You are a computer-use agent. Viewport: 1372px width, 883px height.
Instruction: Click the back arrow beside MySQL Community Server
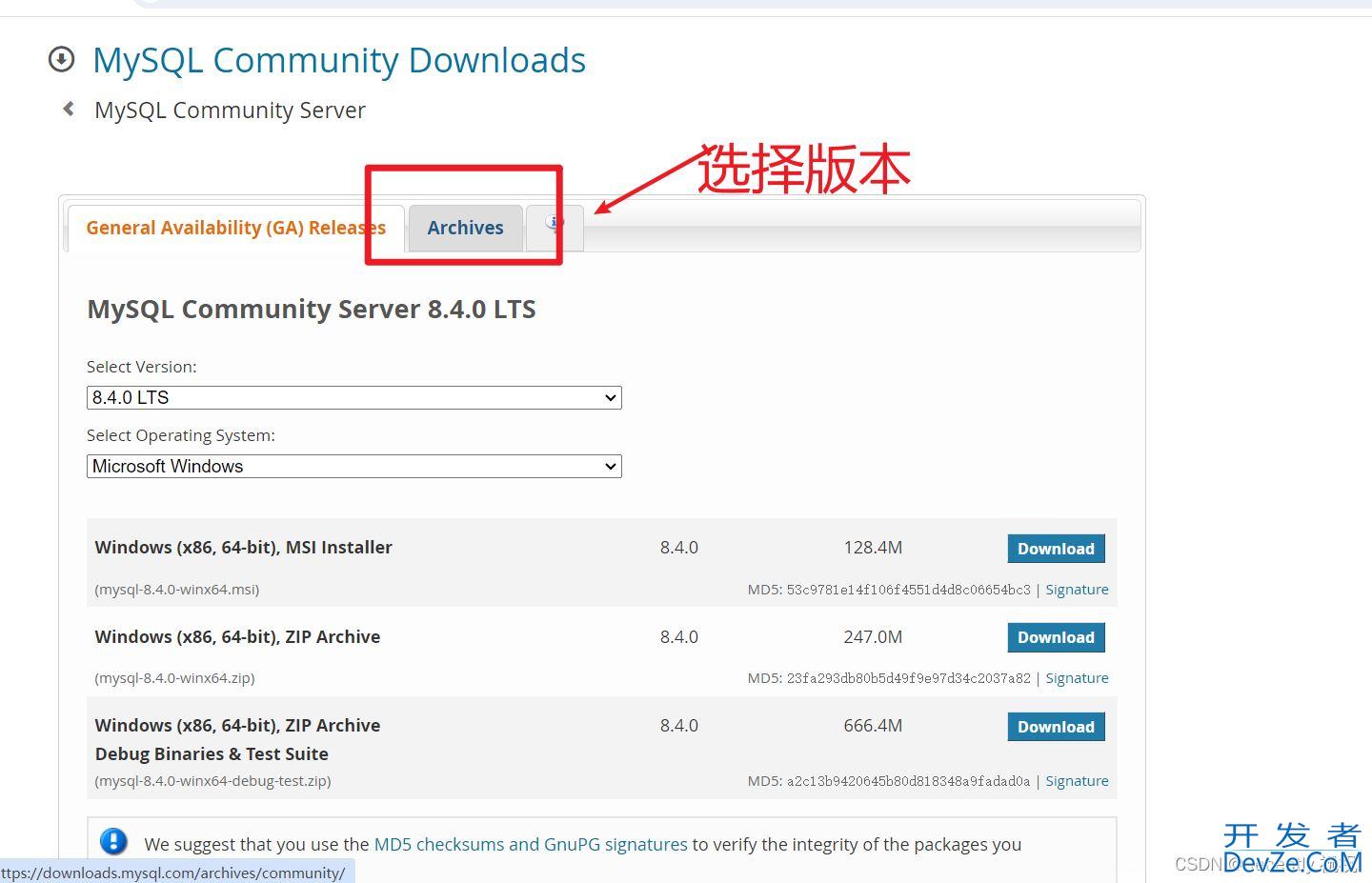[69, 109]
